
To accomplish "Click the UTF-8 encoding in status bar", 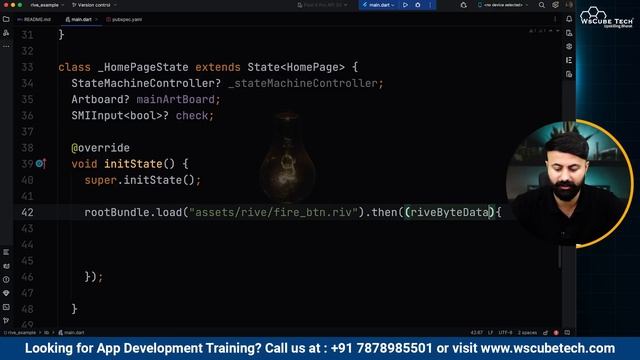I will tap(505, 333).
